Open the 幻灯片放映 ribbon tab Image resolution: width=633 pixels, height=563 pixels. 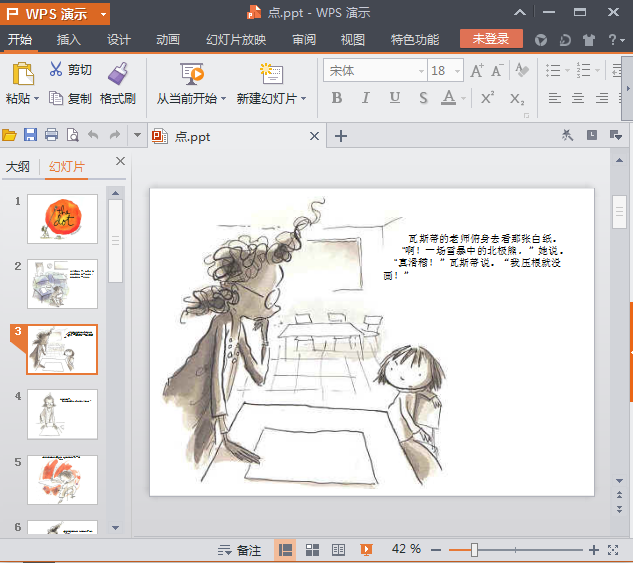coord(236,40)
